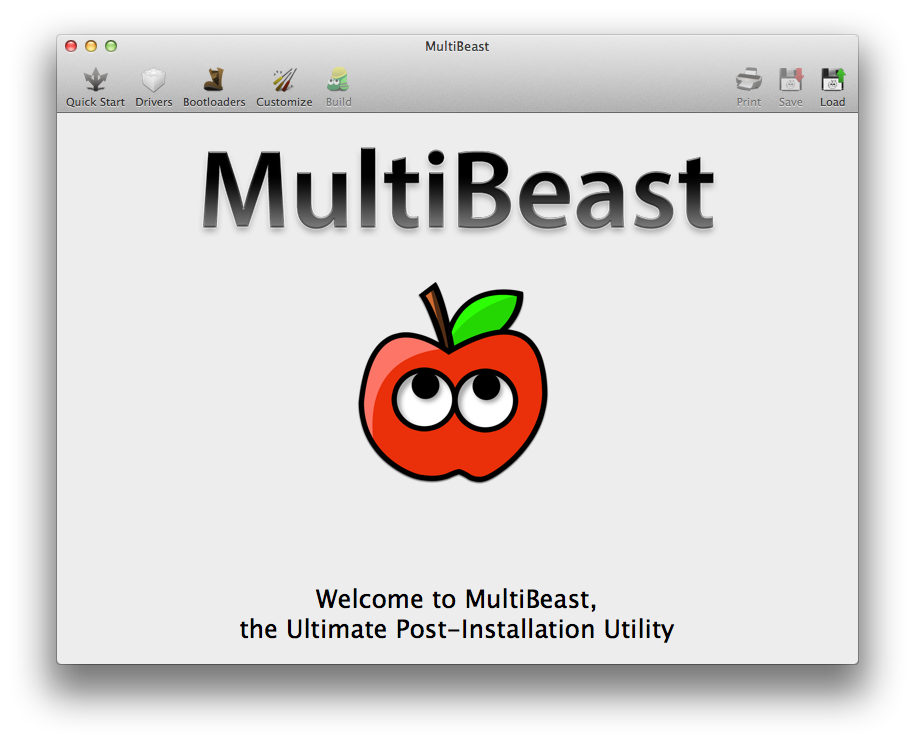This screenshot has height=743, width=915.
Task: Click the "Quick Start" text label
Action: [96, 102]
